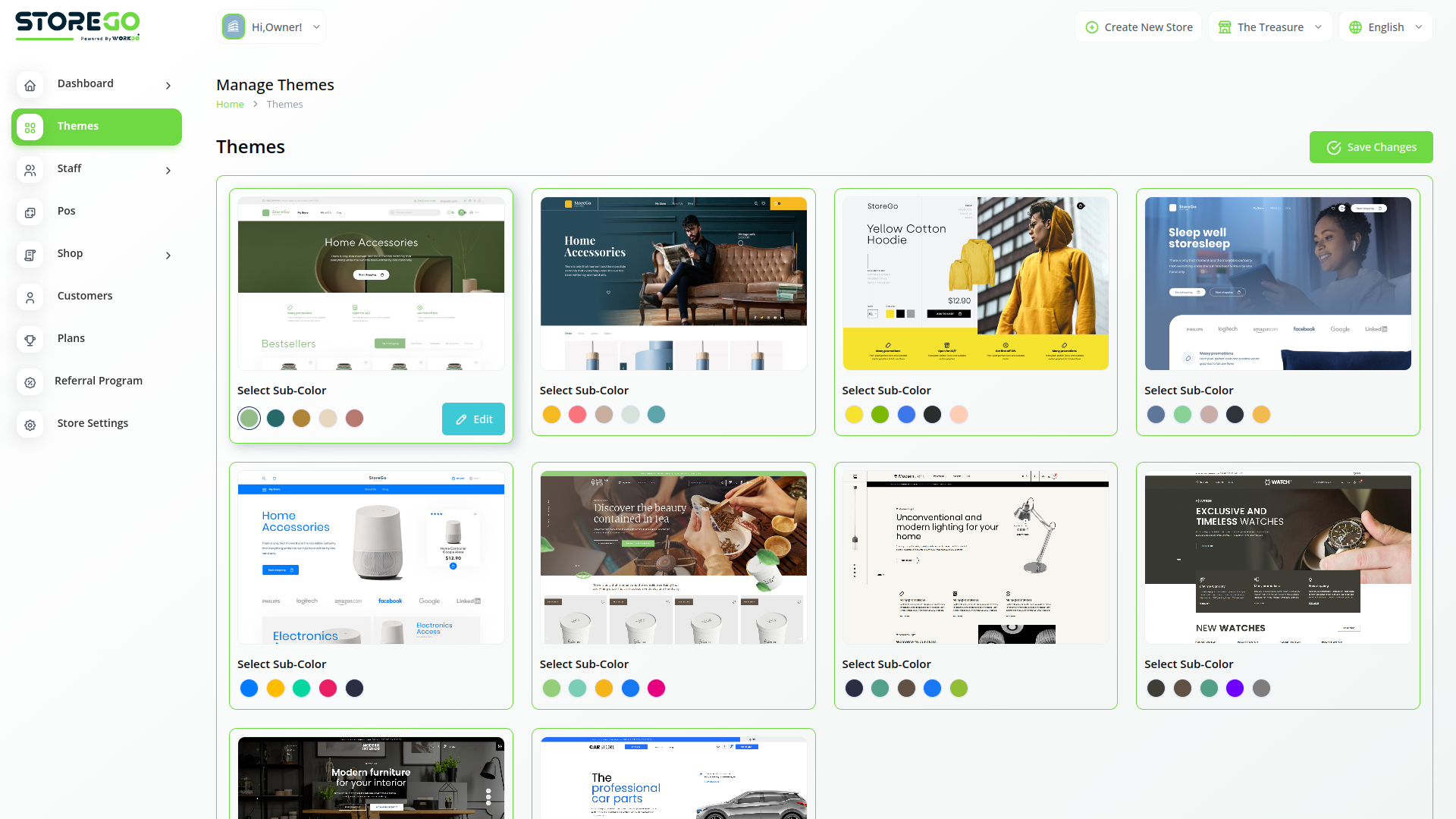Click the Plans trophy icon
Screen dimensions: 1456x819
tap(30, 340)
